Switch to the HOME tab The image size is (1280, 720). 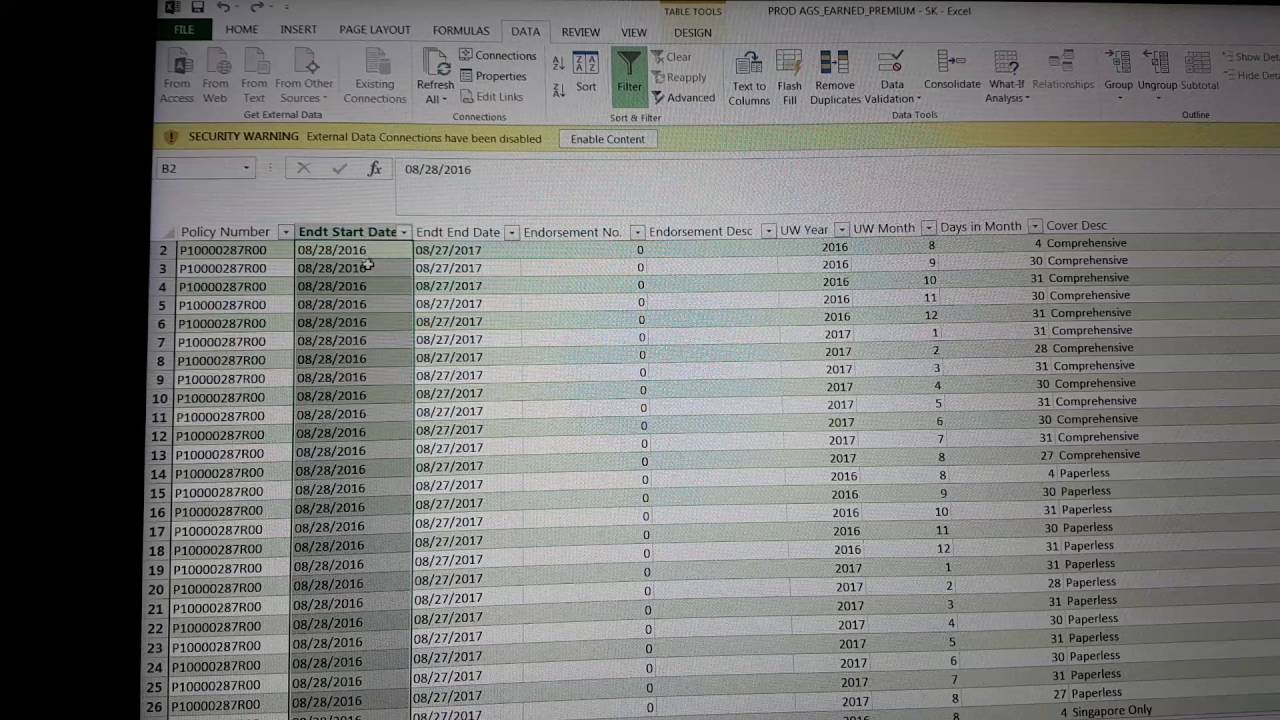click(241, 30)
